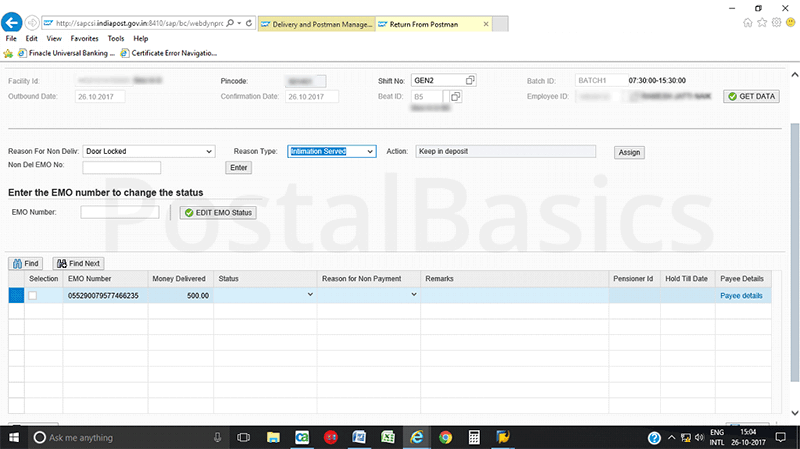Click the EMO Number input field

point(119,212)
